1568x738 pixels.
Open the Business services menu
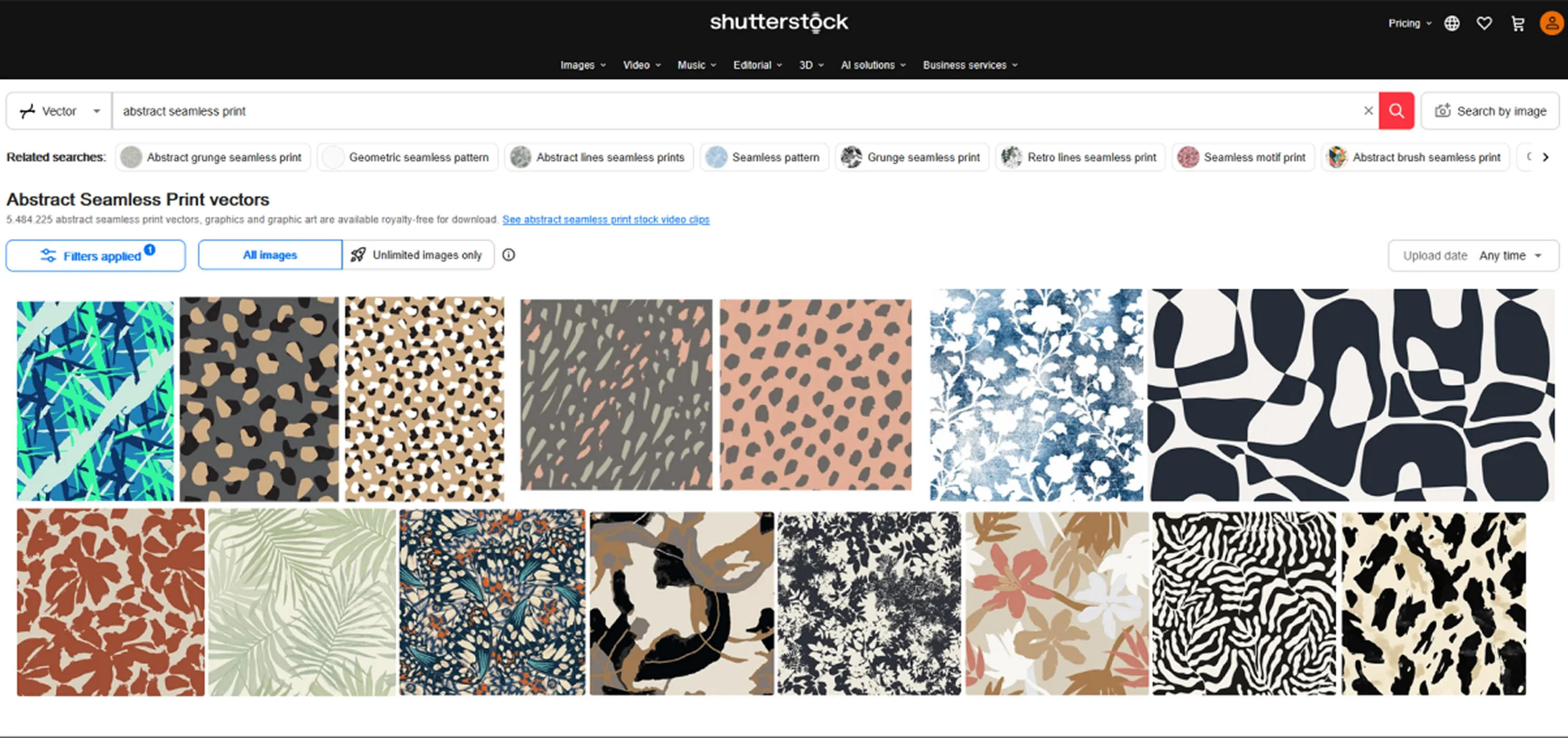[x=970, y=65]
